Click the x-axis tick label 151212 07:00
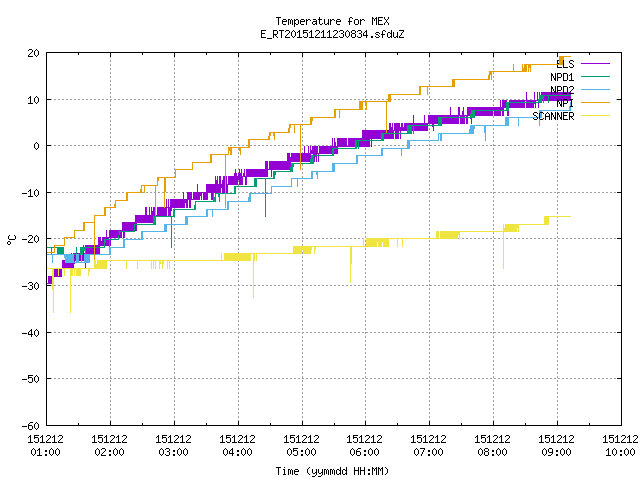Screen dimensions: 640x480 pos(429,446)
